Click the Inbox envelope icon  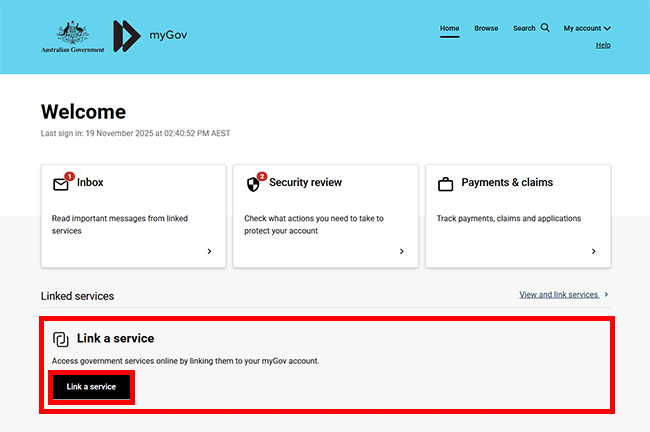pyautogui.click(x=60, y=185)
